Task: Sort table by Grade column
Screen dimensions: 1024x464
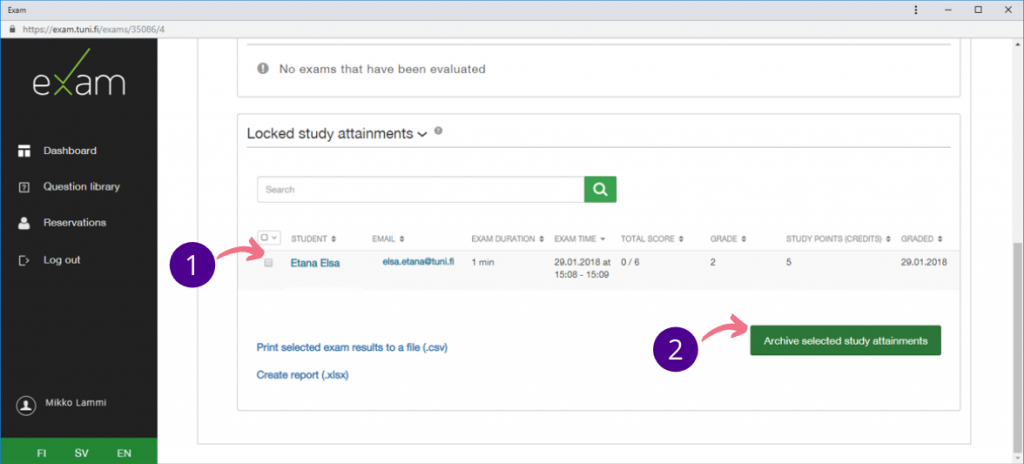Action: point(728,239)
